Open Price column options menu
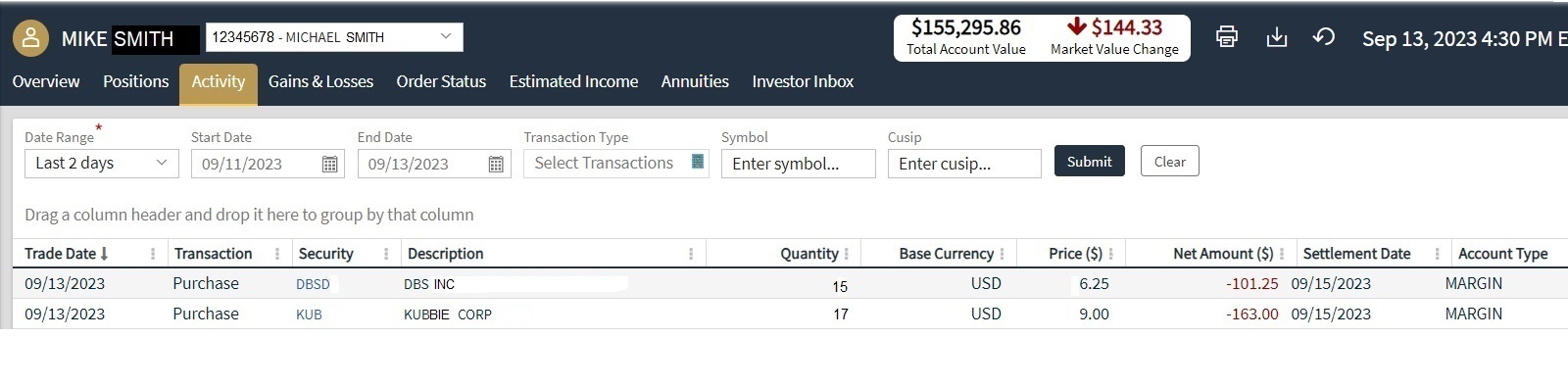The height and width of the screenshot is (387, 1568). pyautogui.click(x=1110, y=254)
